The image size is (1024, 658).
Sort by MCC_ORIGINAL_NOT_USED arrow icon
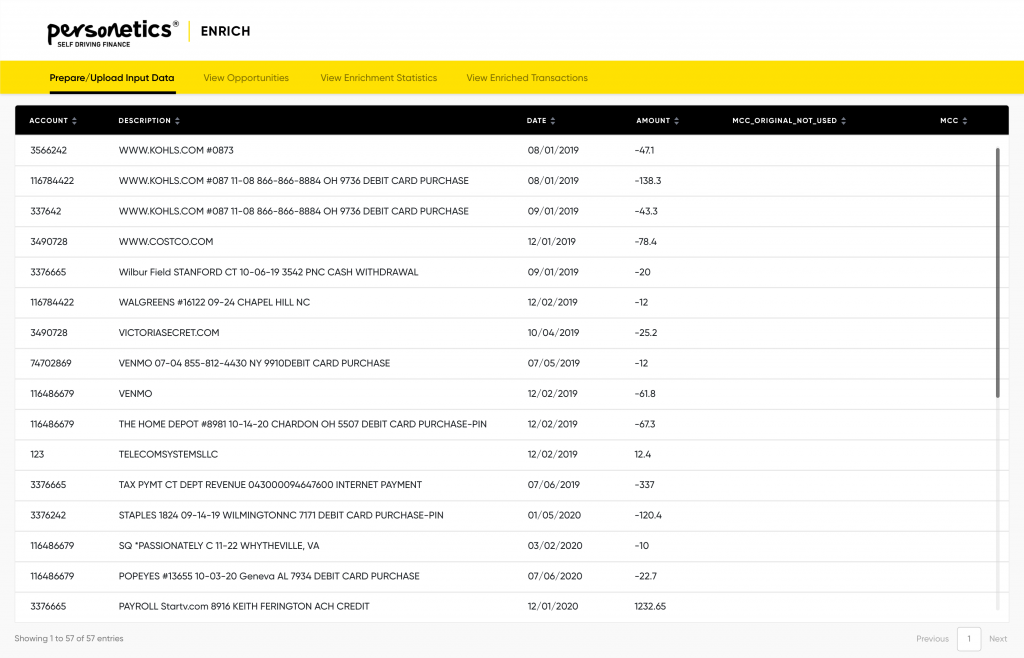click(x=844, y=121)
